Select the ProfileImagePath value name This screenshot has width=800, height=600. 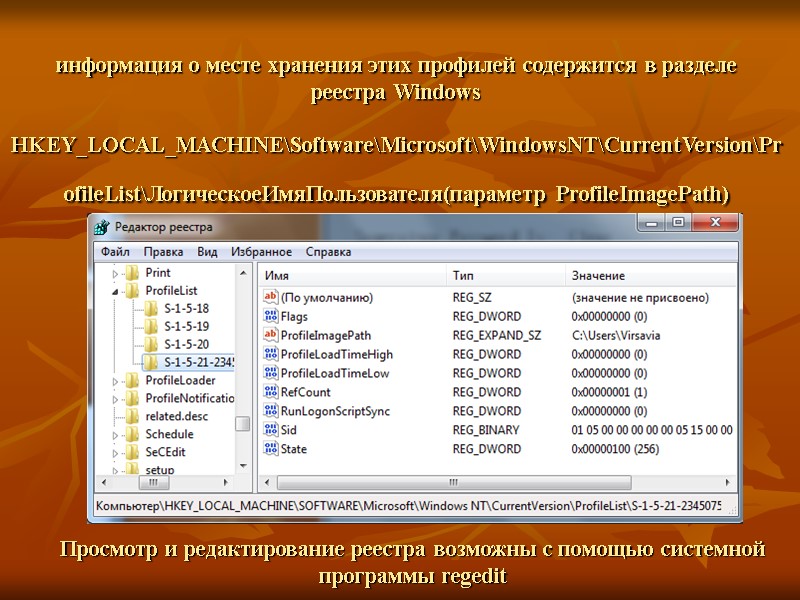coord(326,335)
